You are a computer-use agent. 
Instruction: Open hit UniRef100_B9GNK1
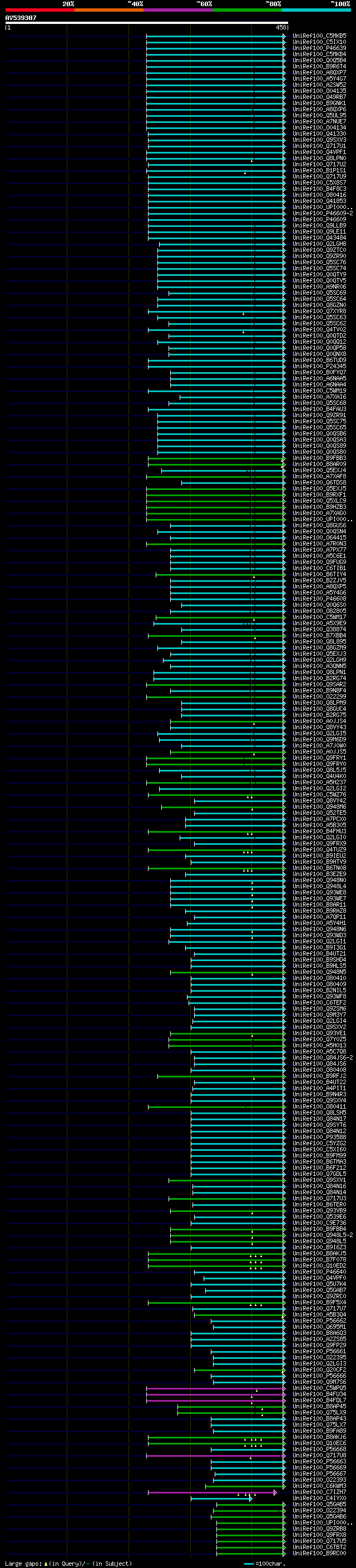(319, 103)
